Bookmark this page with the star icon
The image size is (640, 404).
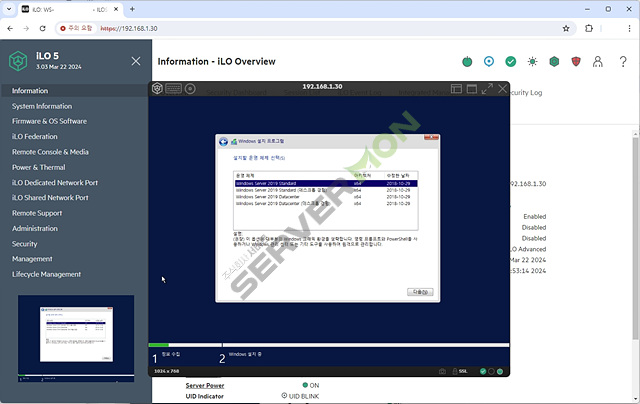point(566,28)
